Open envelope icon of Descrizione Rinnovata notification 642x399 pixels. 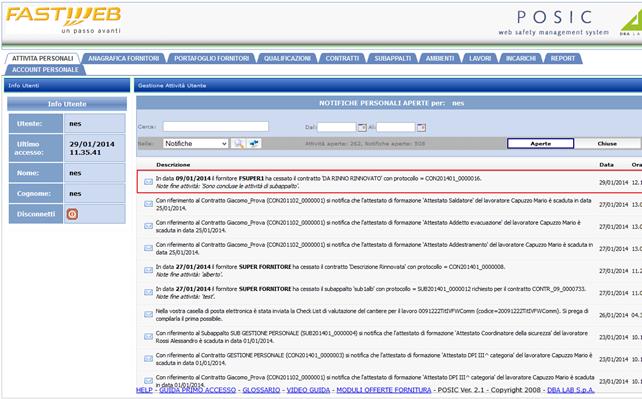(x=148, y=270)
